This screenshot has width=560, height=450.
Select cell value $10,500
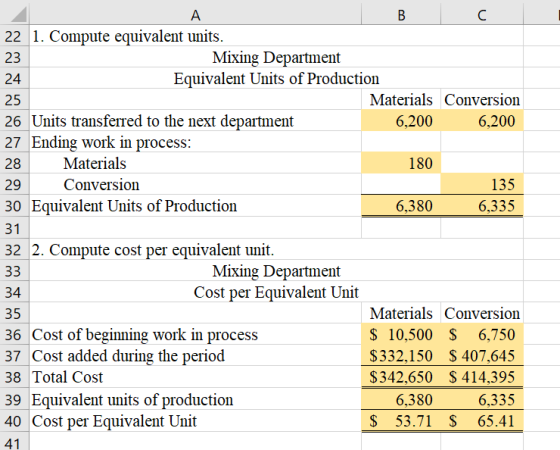[x=401, y=335]
